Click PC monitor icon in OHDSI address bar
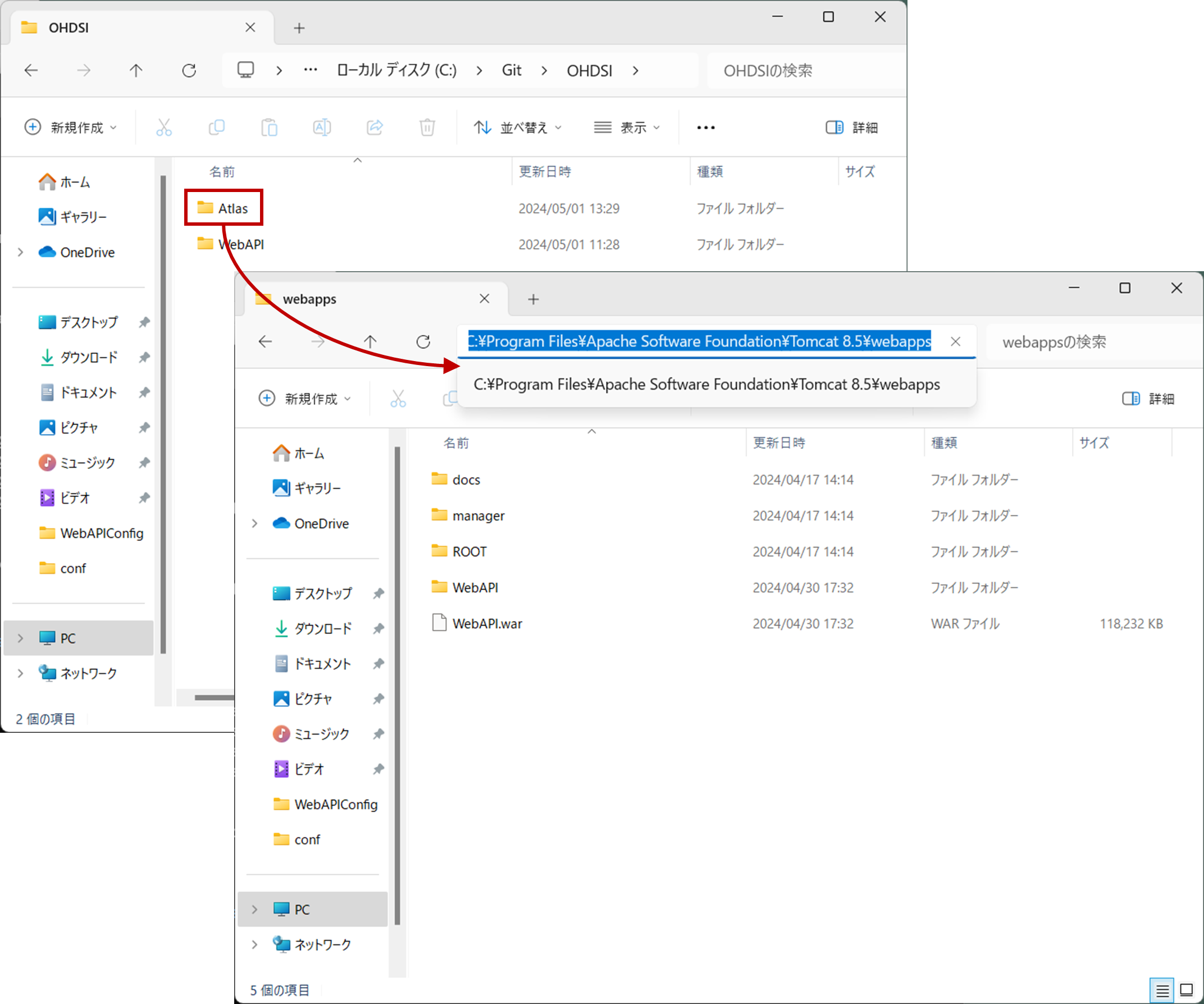1204x1004 pixels. pos(246,71)
